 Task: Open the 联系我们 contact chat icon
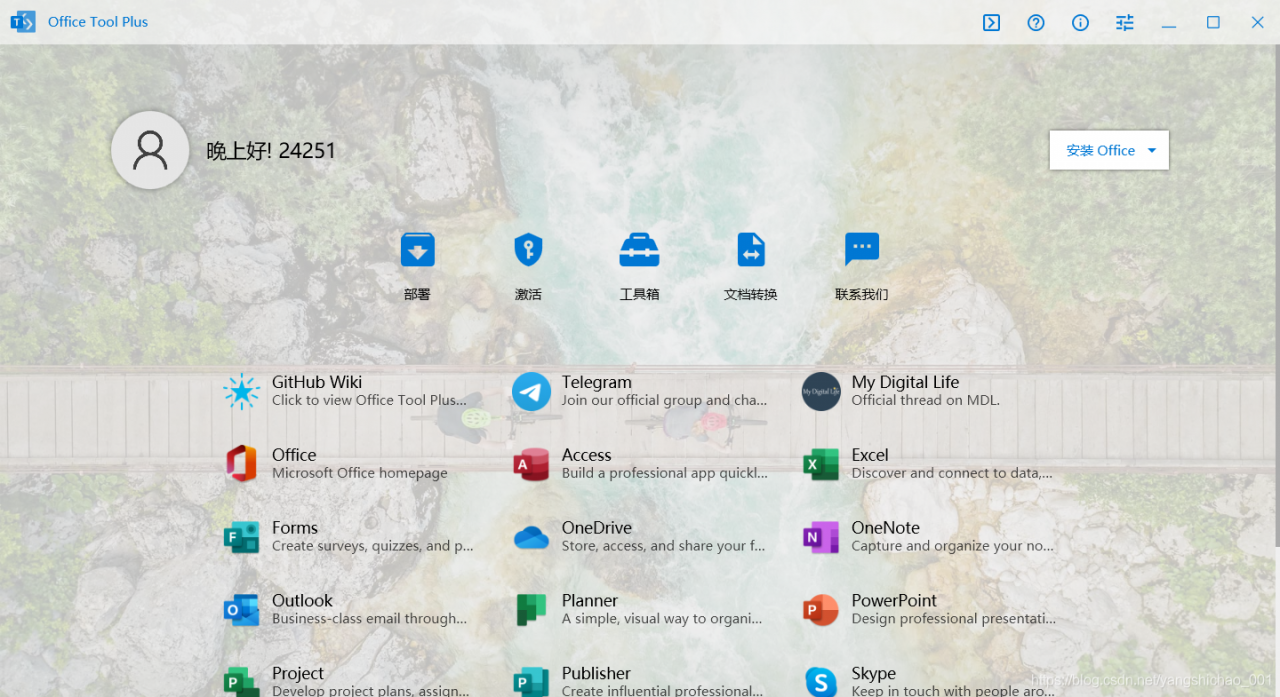(862, 250)
